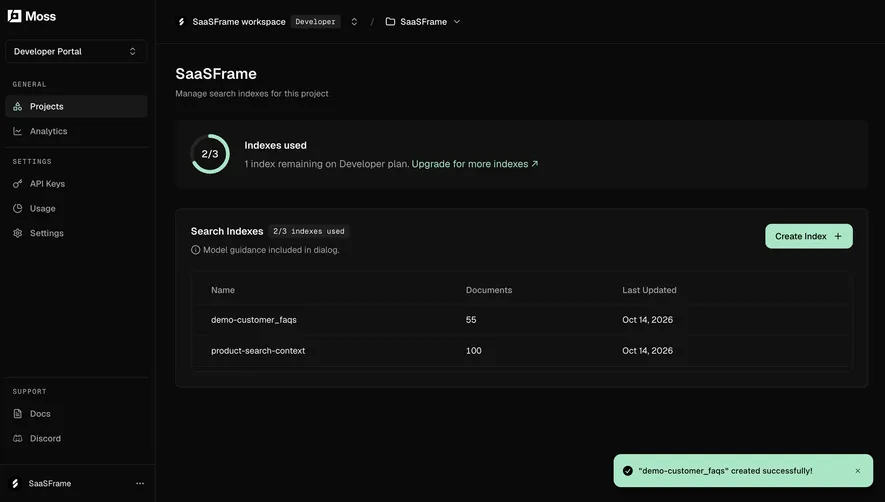Click document count 100
The width and height of the screenshot is (885, 502).
point(474,351)
